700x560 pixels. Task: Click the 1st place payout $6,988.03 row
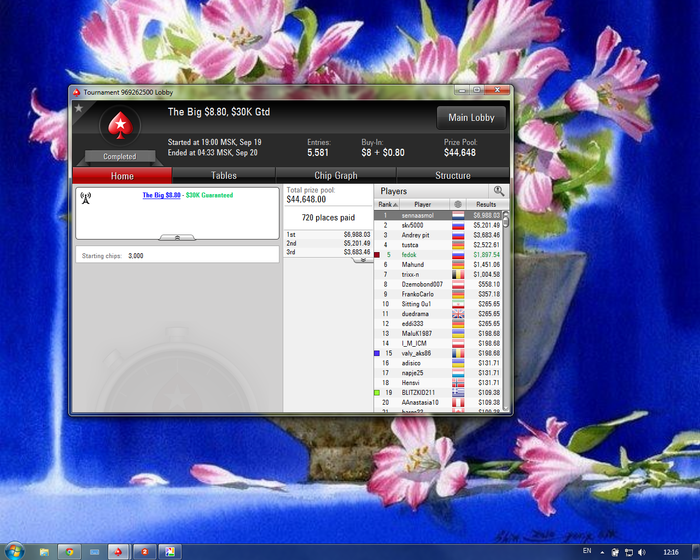[328, 234]
